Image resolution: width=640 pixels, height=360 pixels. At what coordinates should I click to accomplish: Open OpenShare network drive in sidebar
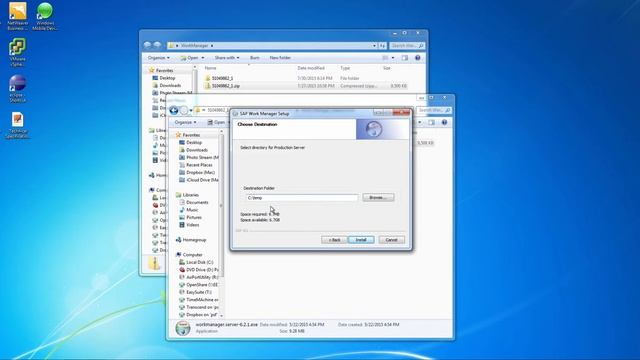click(x=198, y=284)
